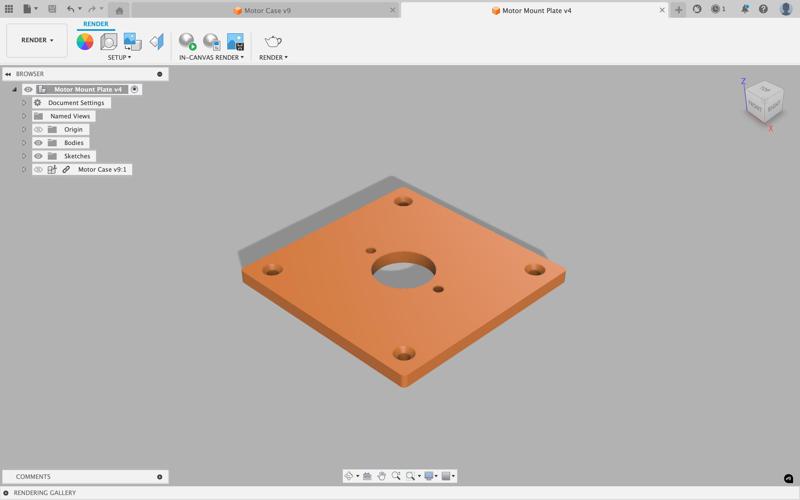Go to the Home tab icon
800x500 pixels.
point(119,11)
